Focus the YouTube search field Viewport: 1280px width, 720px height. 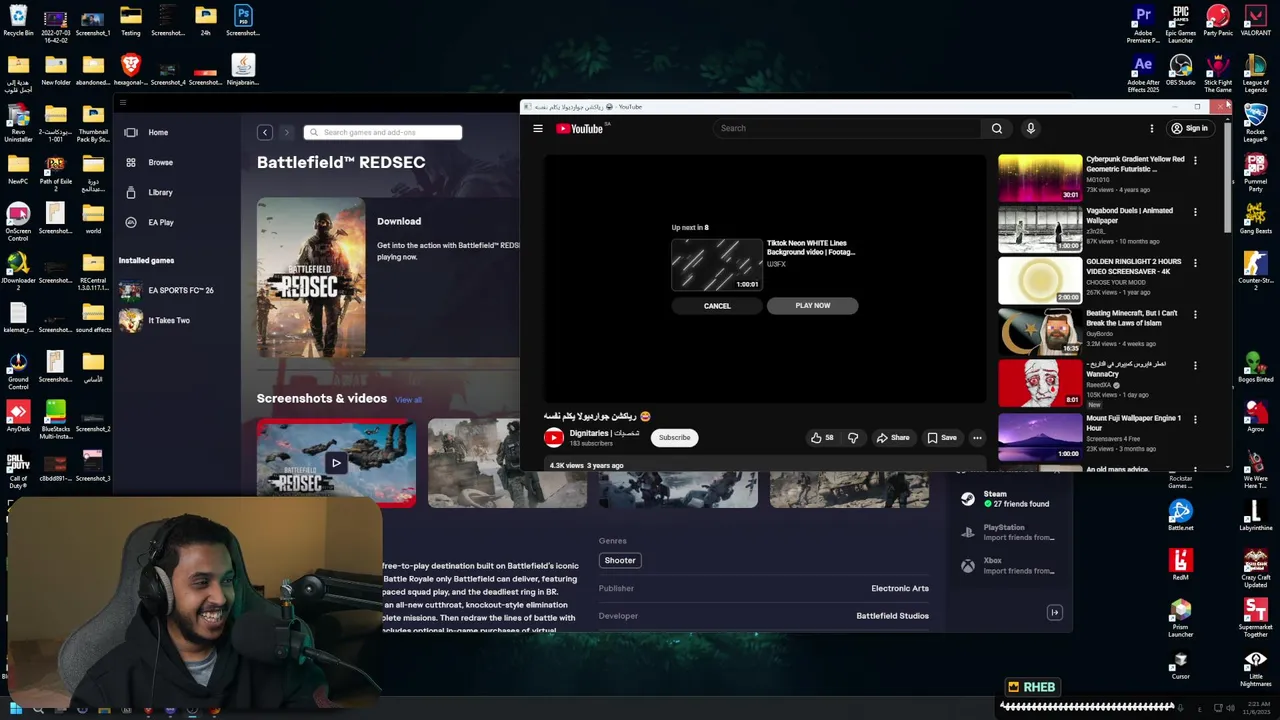[848, 128]
